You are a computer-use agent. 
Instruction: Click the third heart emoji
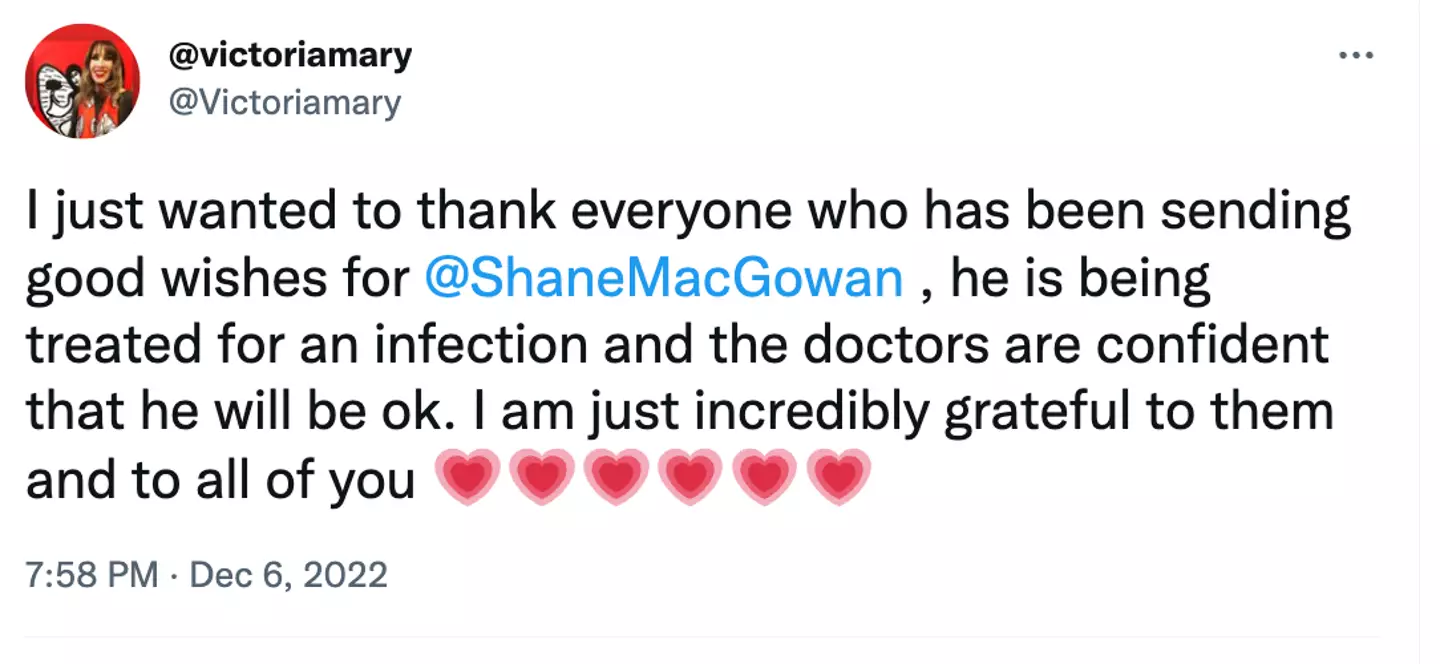pyautogui.click(x=616, y=479)
